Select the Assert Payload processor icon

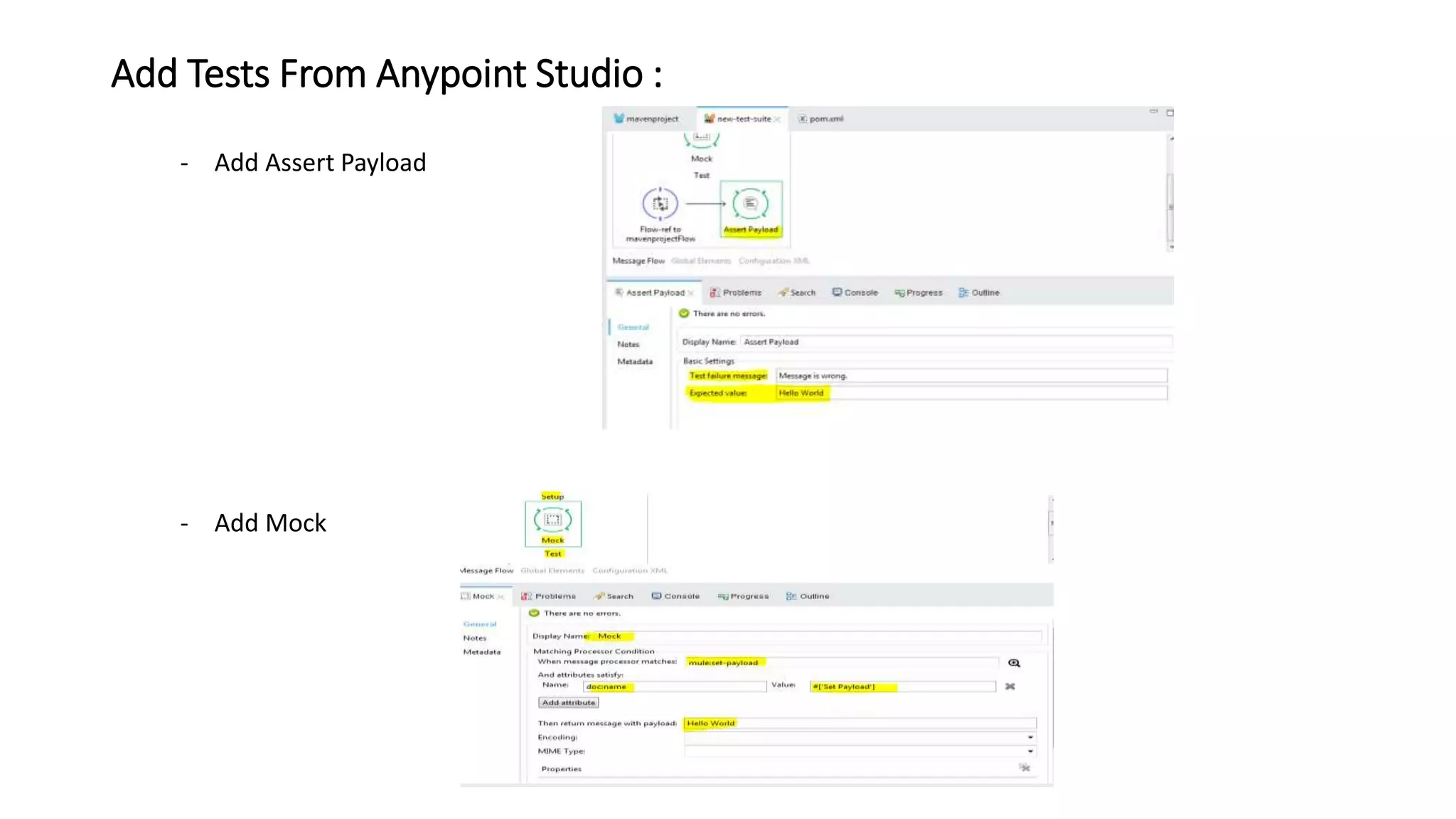click(750, 205)
